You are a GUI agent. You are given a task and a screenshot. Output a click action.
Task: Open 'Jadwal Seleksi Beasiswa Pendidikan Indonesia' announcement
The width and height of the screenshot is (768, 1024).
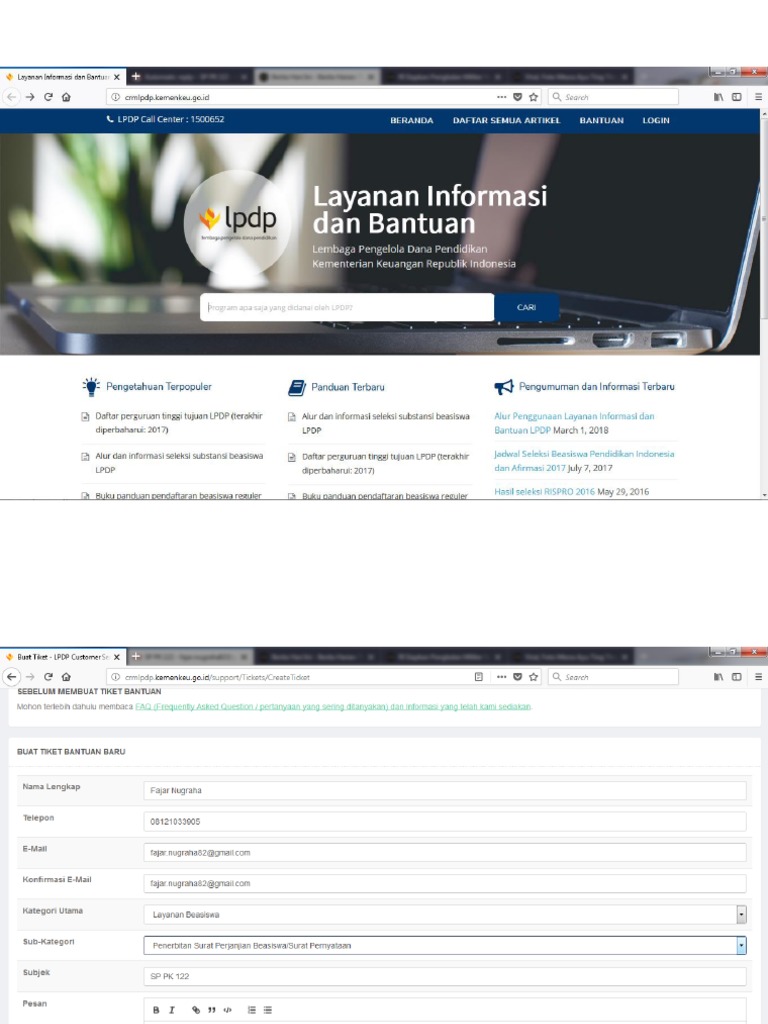584,460
